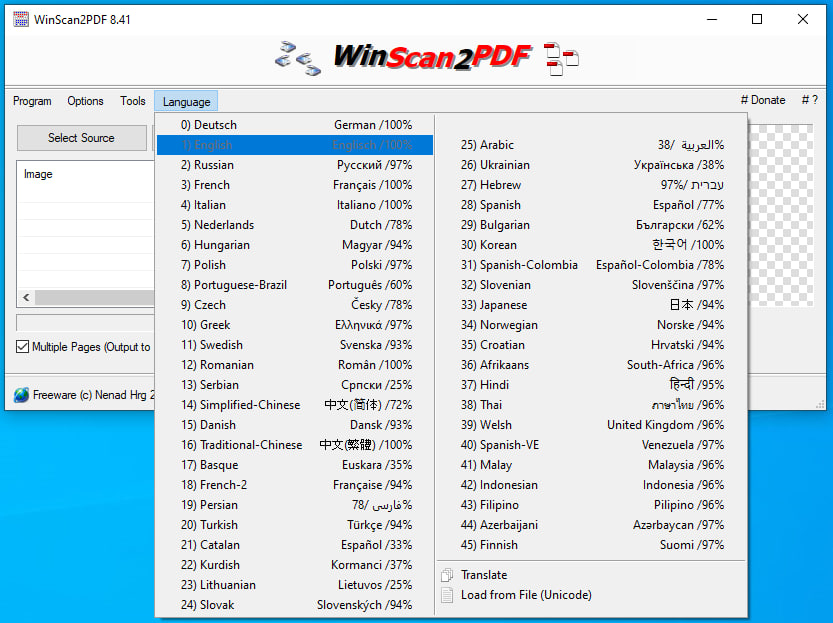833x623 pixels.
Task: Click the left scroll arrow below the image list
Action: [x=25, y=297]
